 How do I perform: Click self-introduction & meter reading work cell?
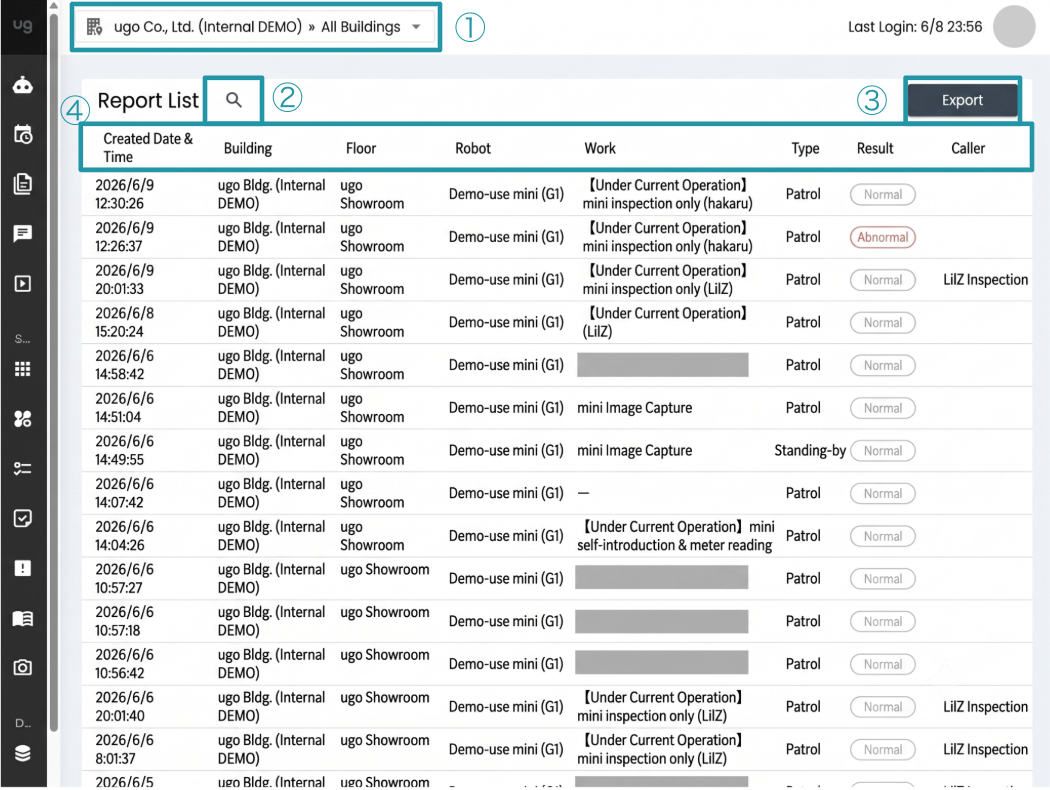[676, 536]
